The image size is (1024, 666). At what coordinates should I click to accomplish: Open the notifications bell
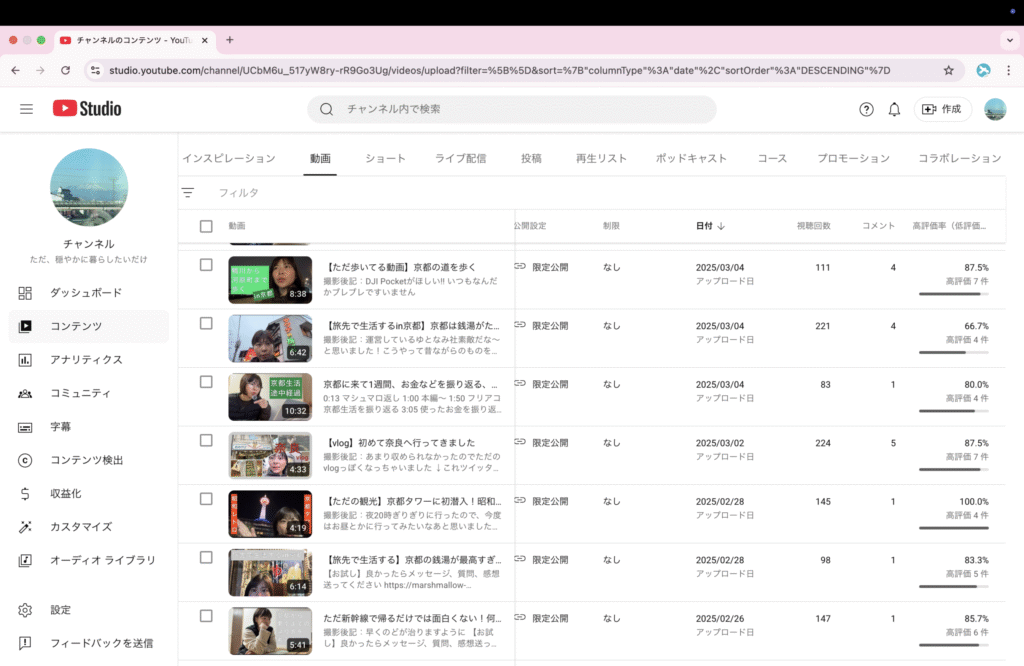pyautogui.click(x=894, y=109)
